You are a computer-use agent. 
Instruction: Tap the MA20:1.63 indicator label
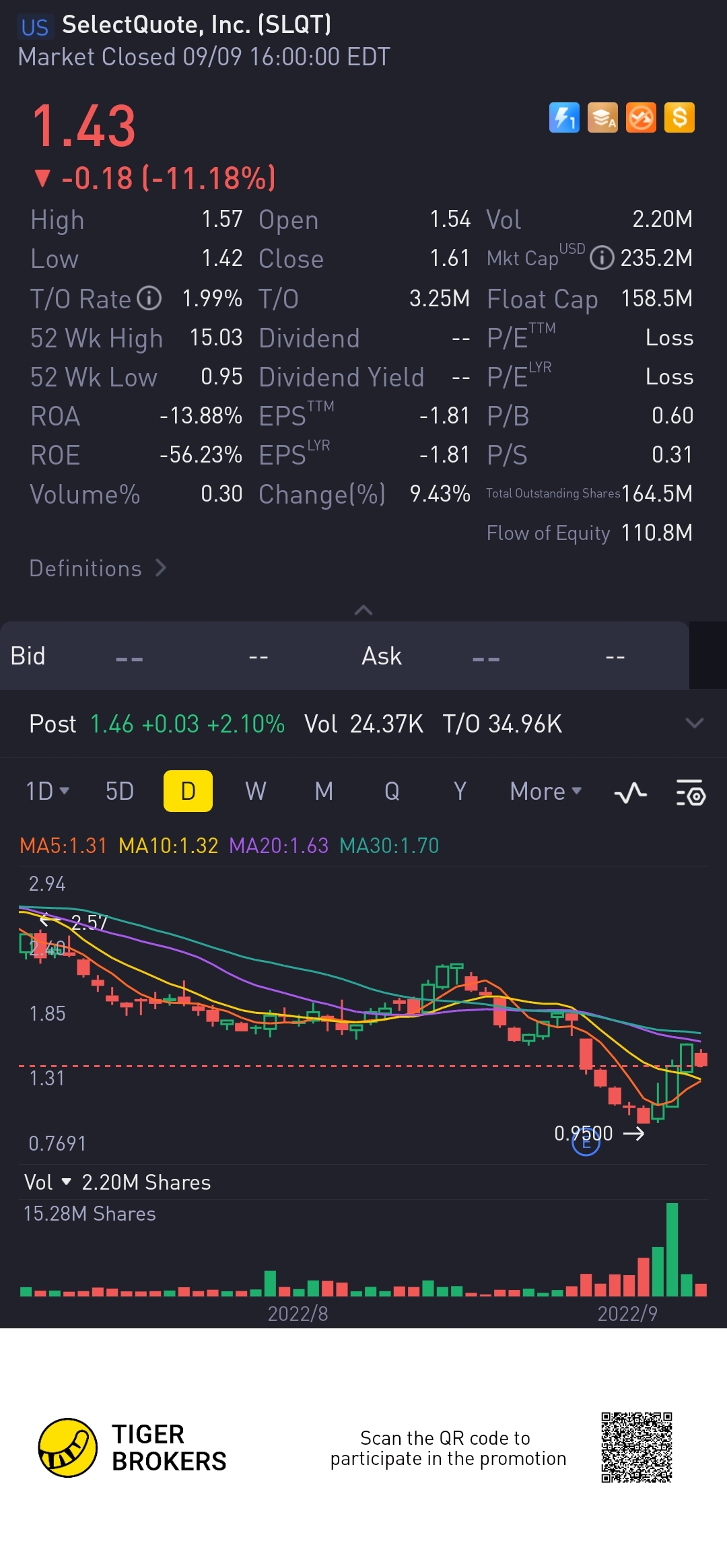(279, 846)
